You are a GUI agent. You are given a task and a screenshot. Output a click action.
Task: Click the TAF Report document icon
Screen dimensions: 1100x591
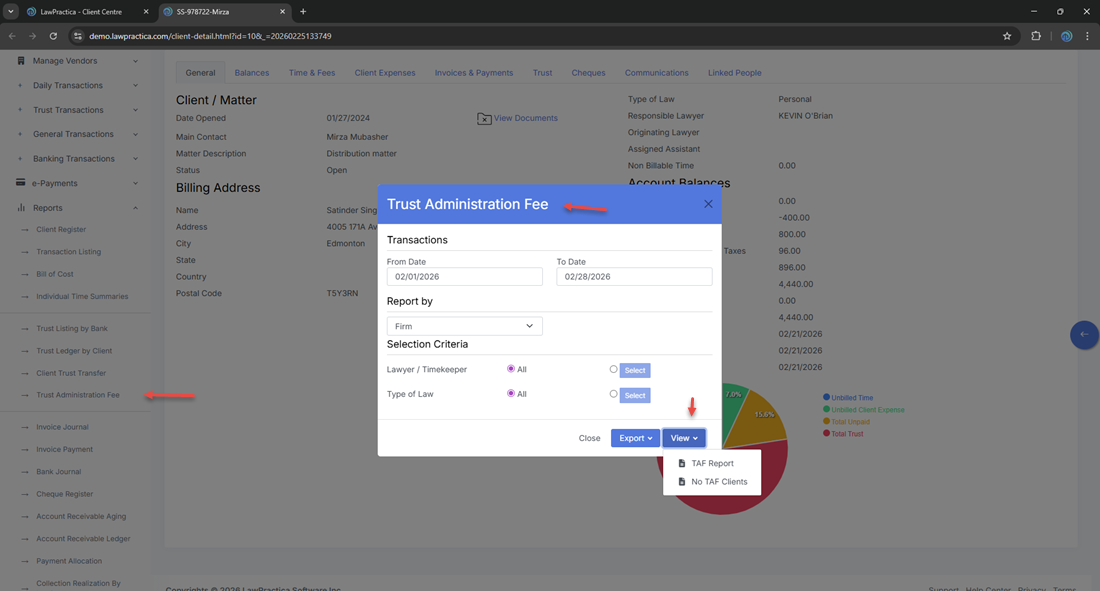(682, 464)
